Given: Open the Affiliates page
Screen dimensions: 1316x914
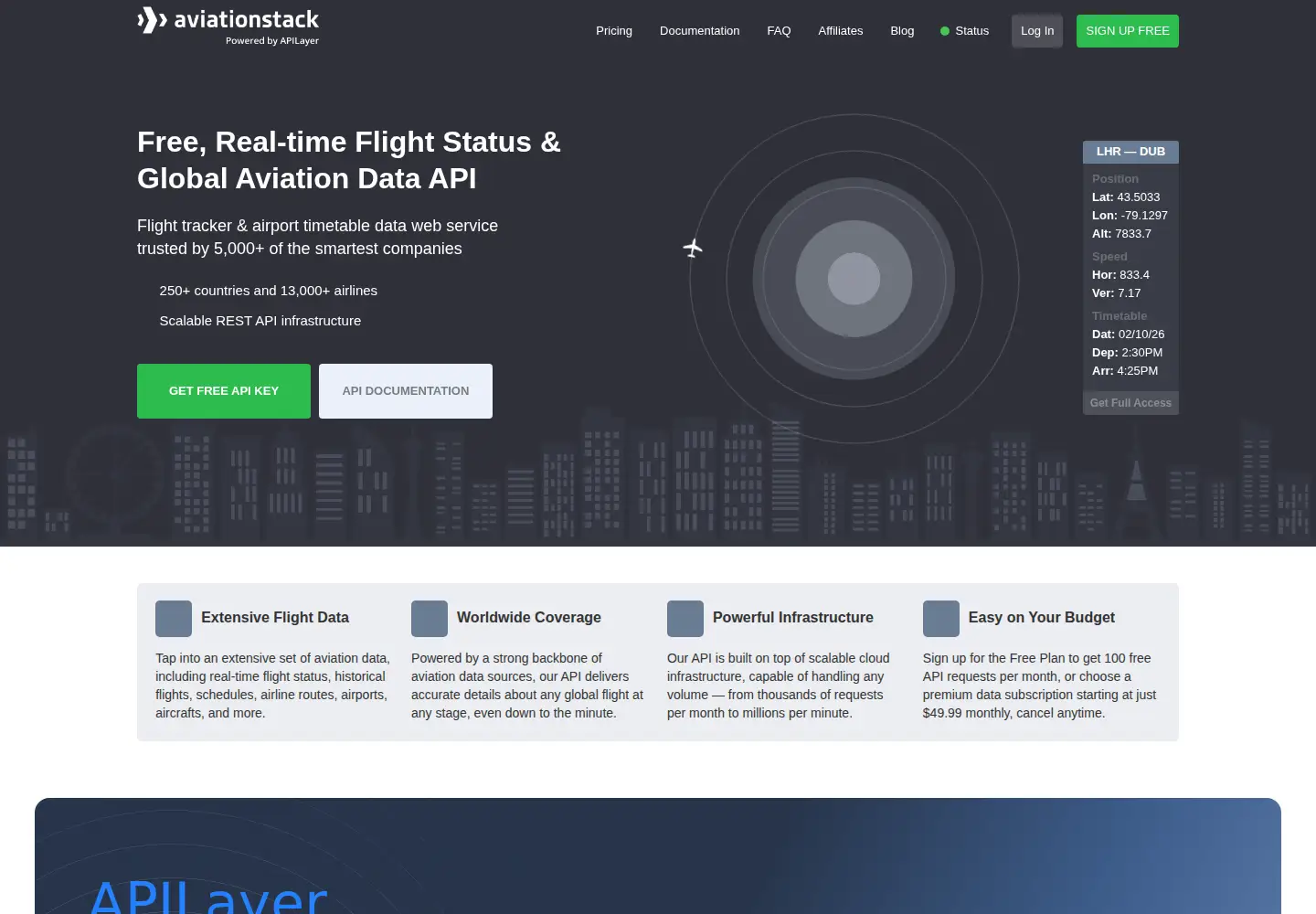Looking at the screenshot, I should click(841, 31).
